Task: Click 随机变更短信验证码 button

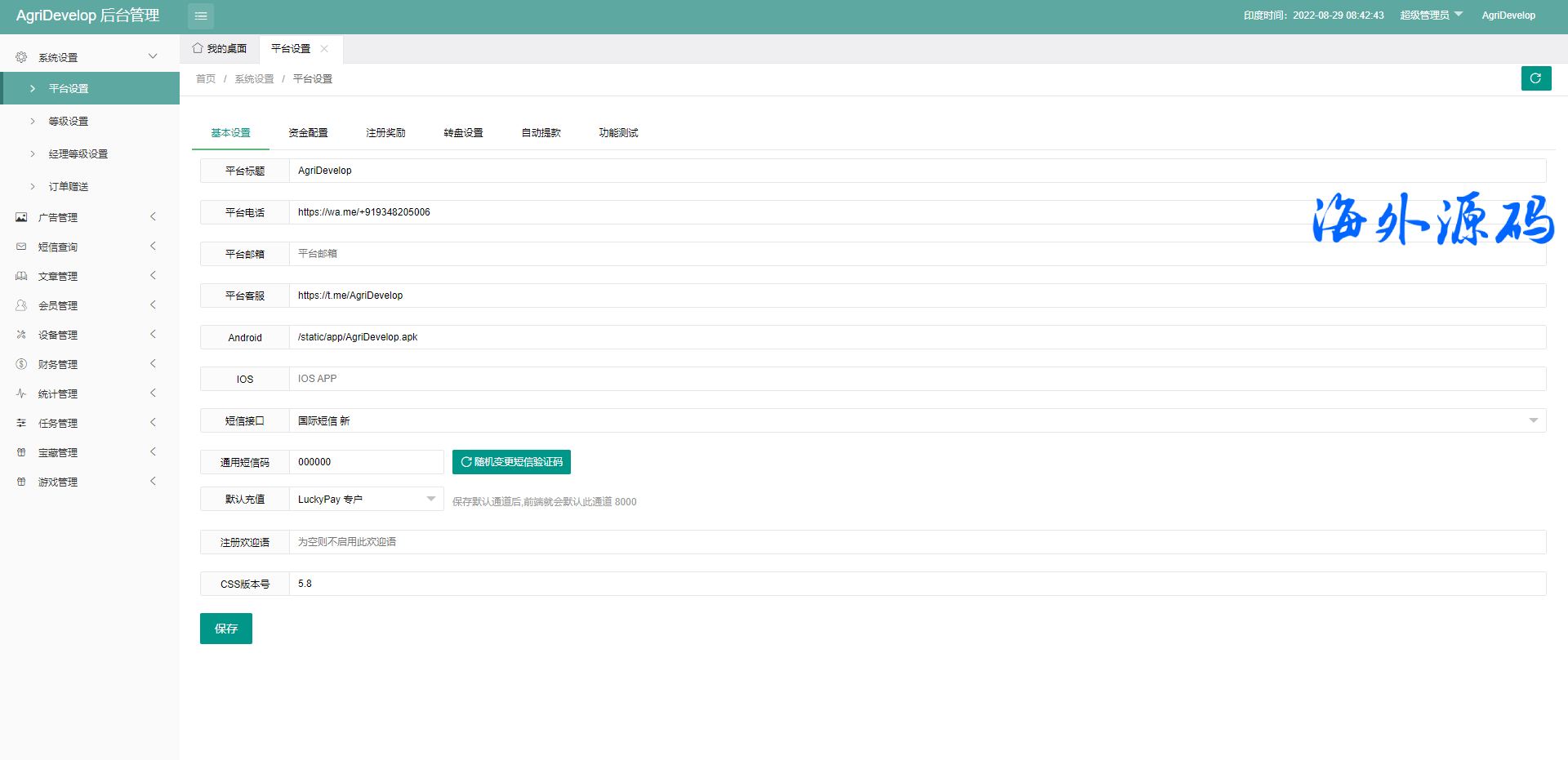Action: click(511, 462)
